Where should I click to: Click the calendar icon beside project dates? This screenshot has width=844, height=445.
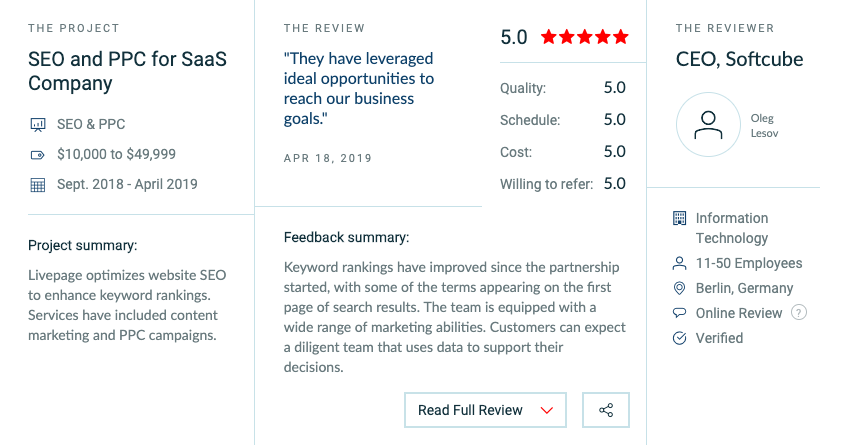[38, 185]
